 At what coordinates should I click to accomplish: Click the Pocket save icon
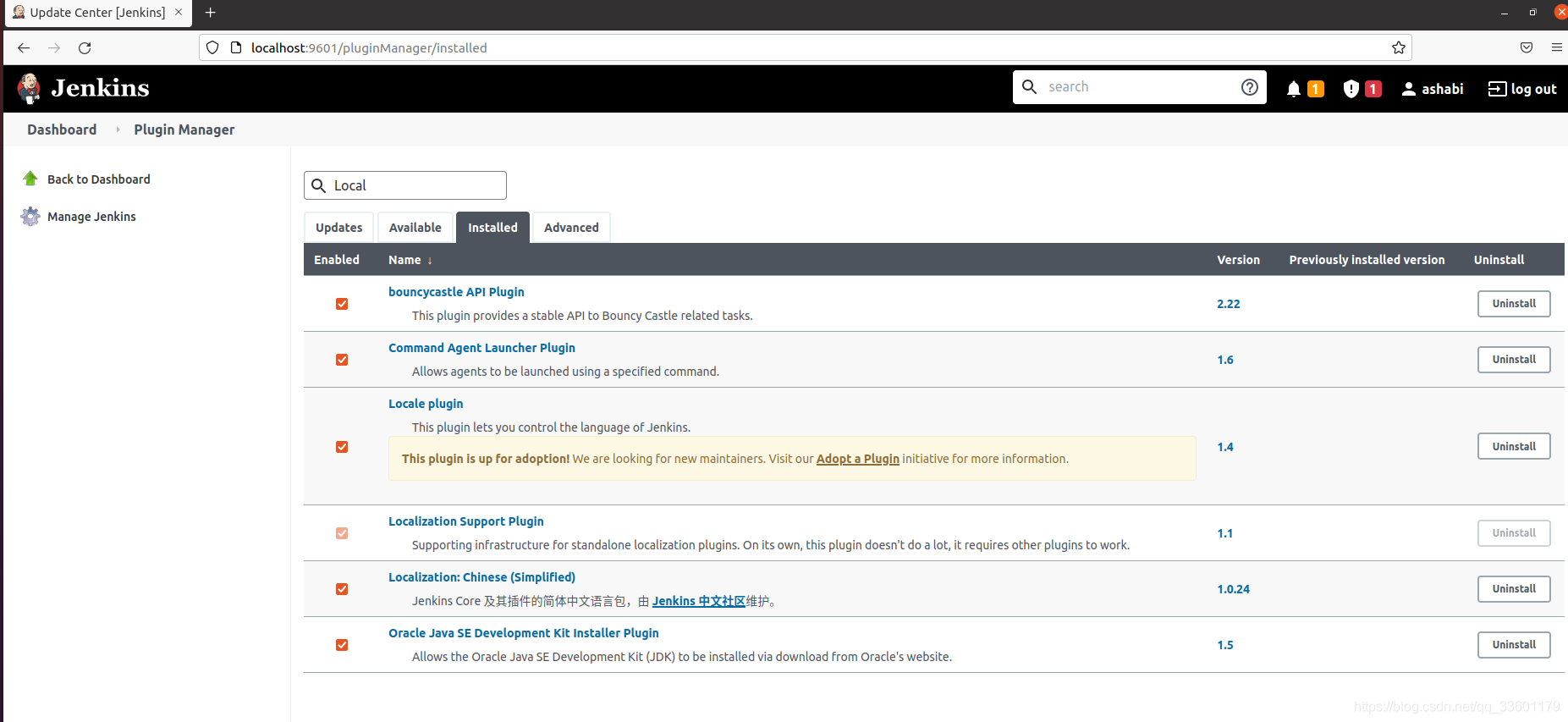click(x=1527, y=47)
